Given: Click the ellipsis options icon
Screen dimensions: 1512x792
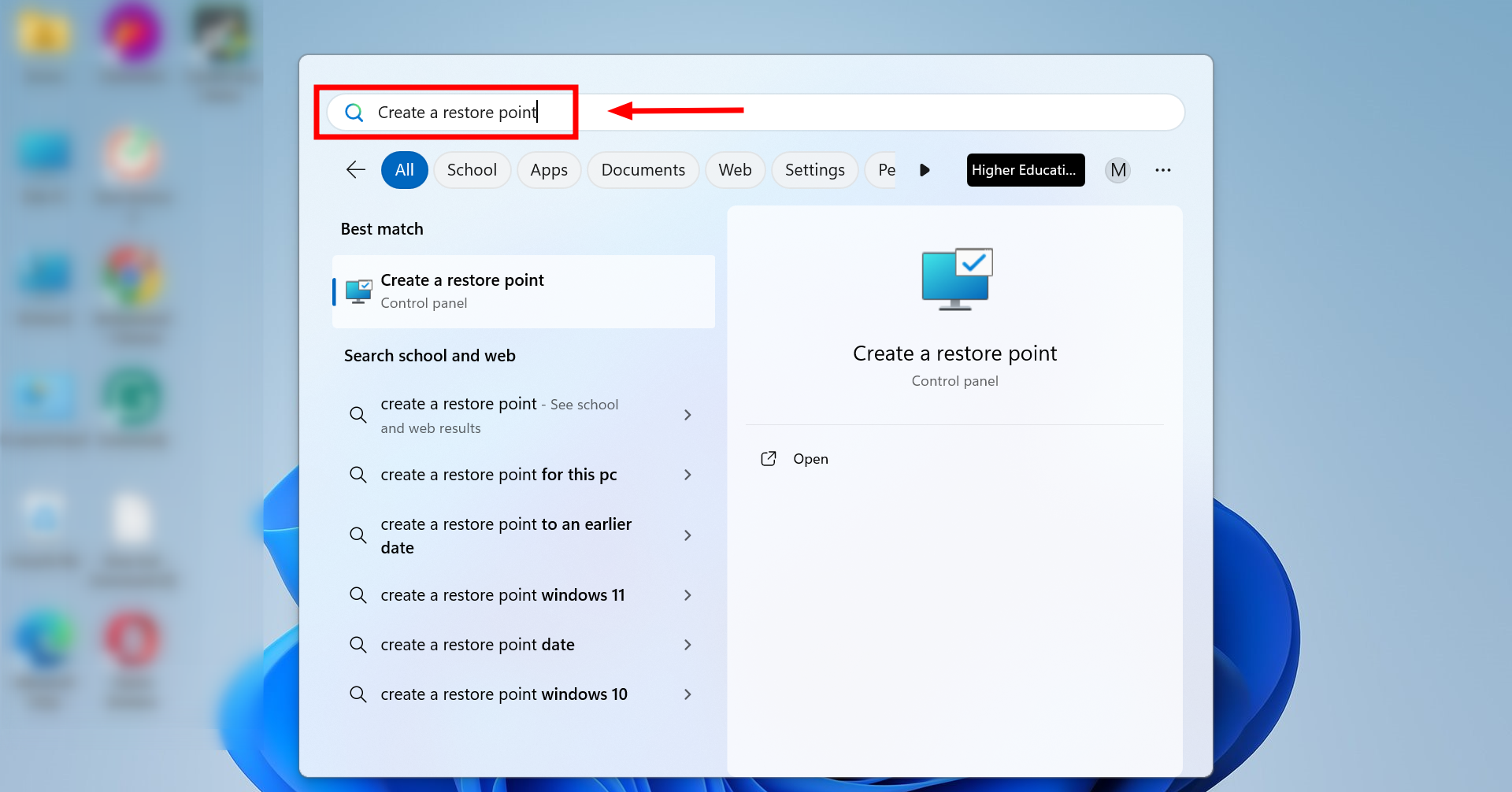Looking at the screenshot, I should [1164, 169].
